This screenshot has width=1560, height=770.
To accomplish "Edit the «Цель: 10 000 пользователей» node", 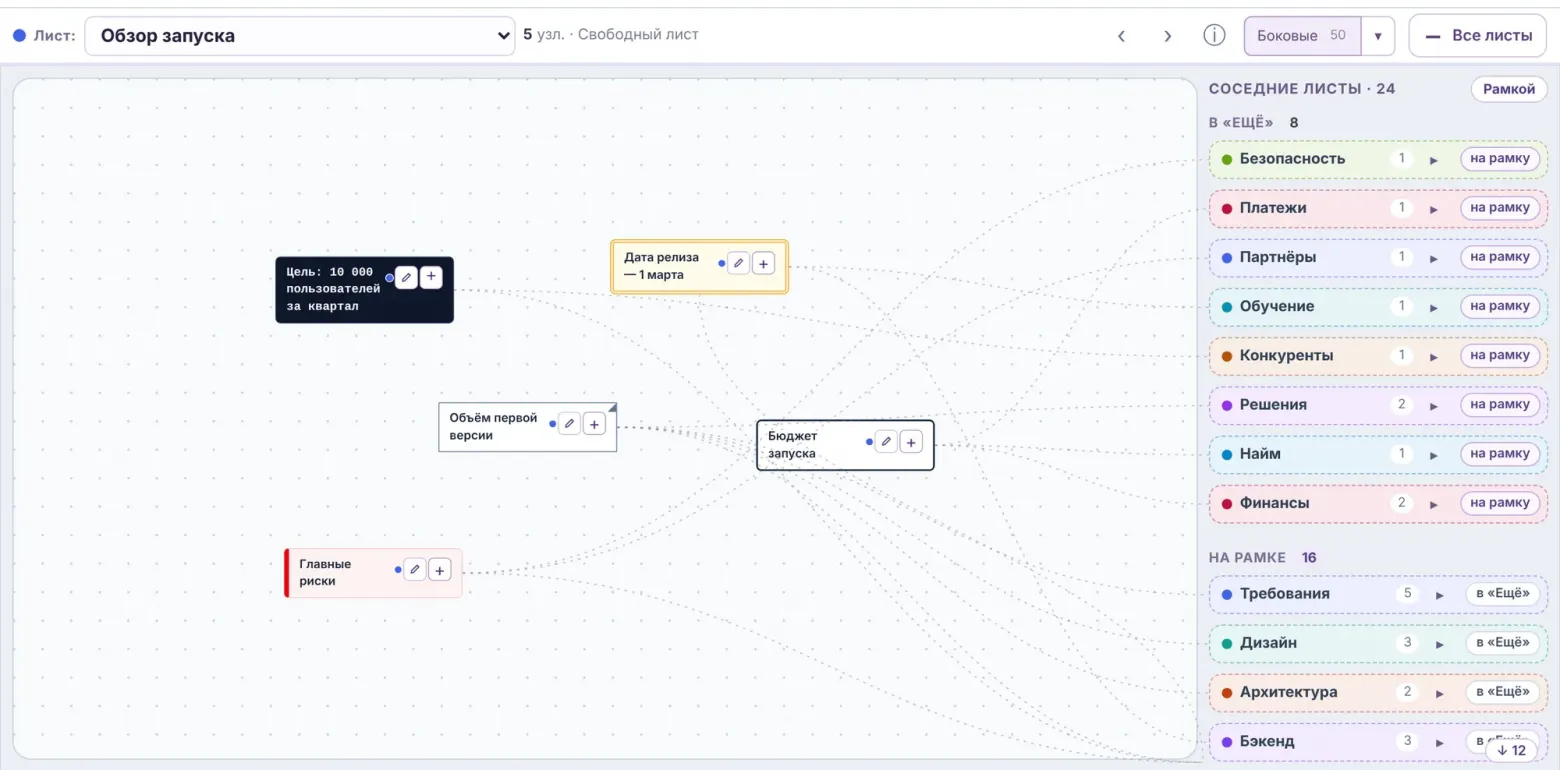I will (x=406, y=277).
